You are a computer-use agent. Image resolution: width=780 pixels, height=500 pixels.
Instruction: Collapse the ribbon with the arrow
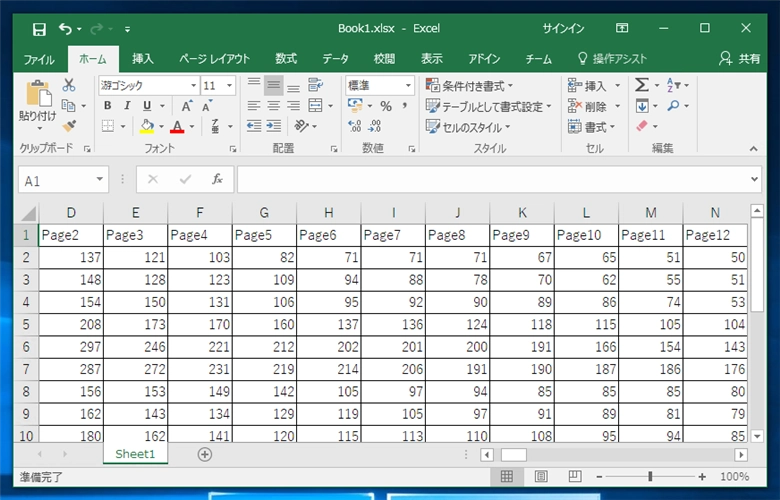pos(754,148)
